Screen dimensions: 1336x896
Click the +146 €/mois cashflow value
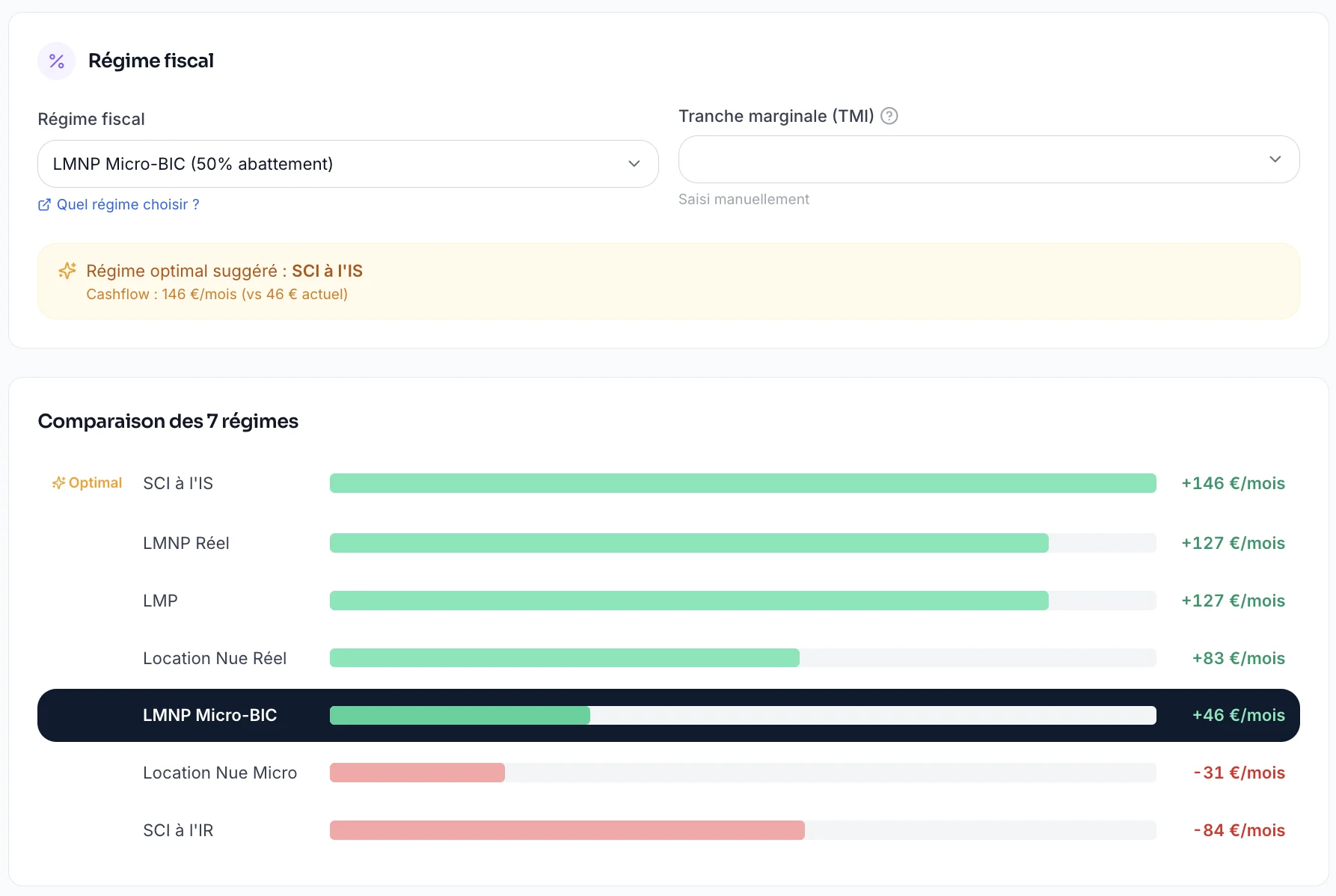coord(1233,483)
